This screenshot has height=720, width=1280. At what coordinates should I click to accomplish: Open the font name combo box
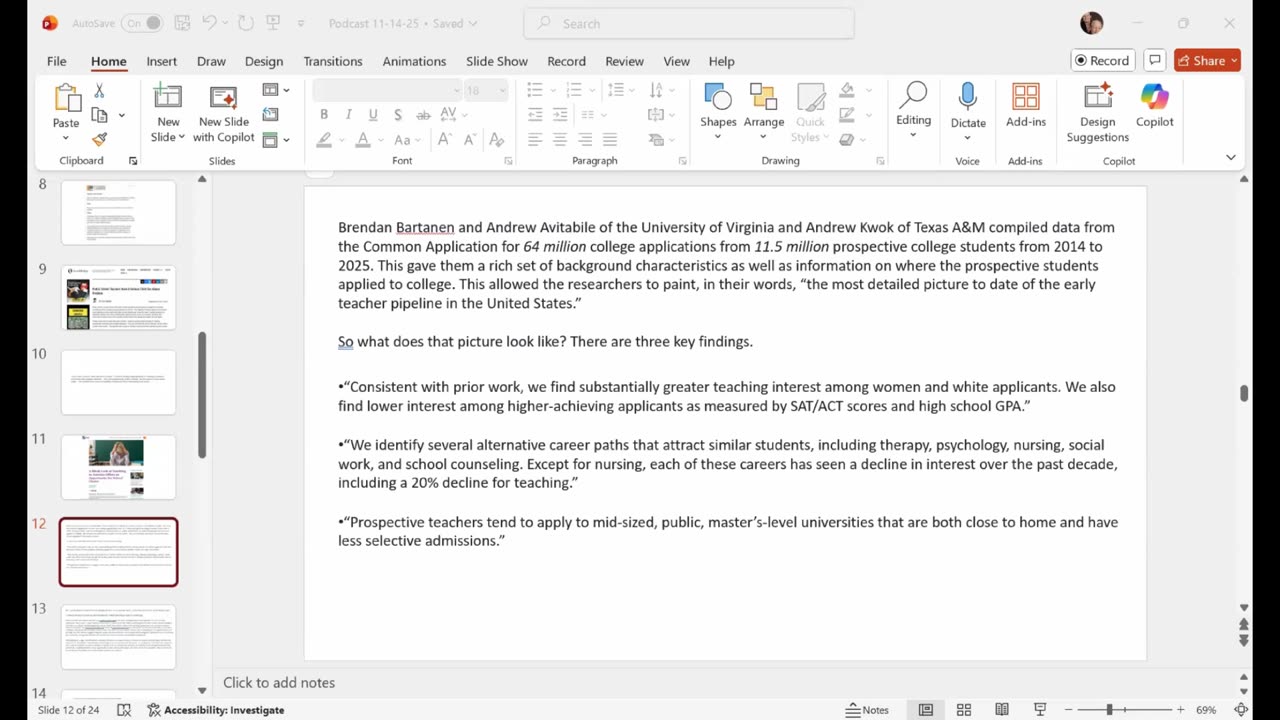pos(387,90)
